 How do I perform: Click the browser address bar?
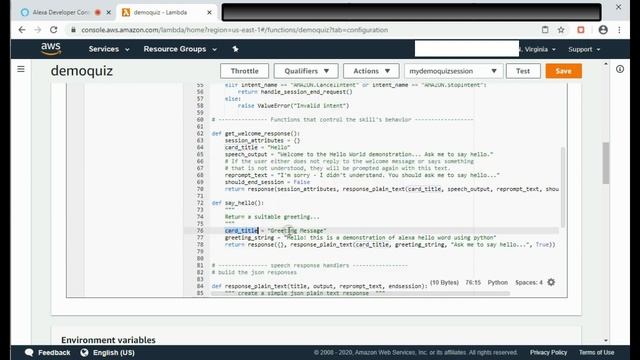pyautogui.click(x=302, y=30)
